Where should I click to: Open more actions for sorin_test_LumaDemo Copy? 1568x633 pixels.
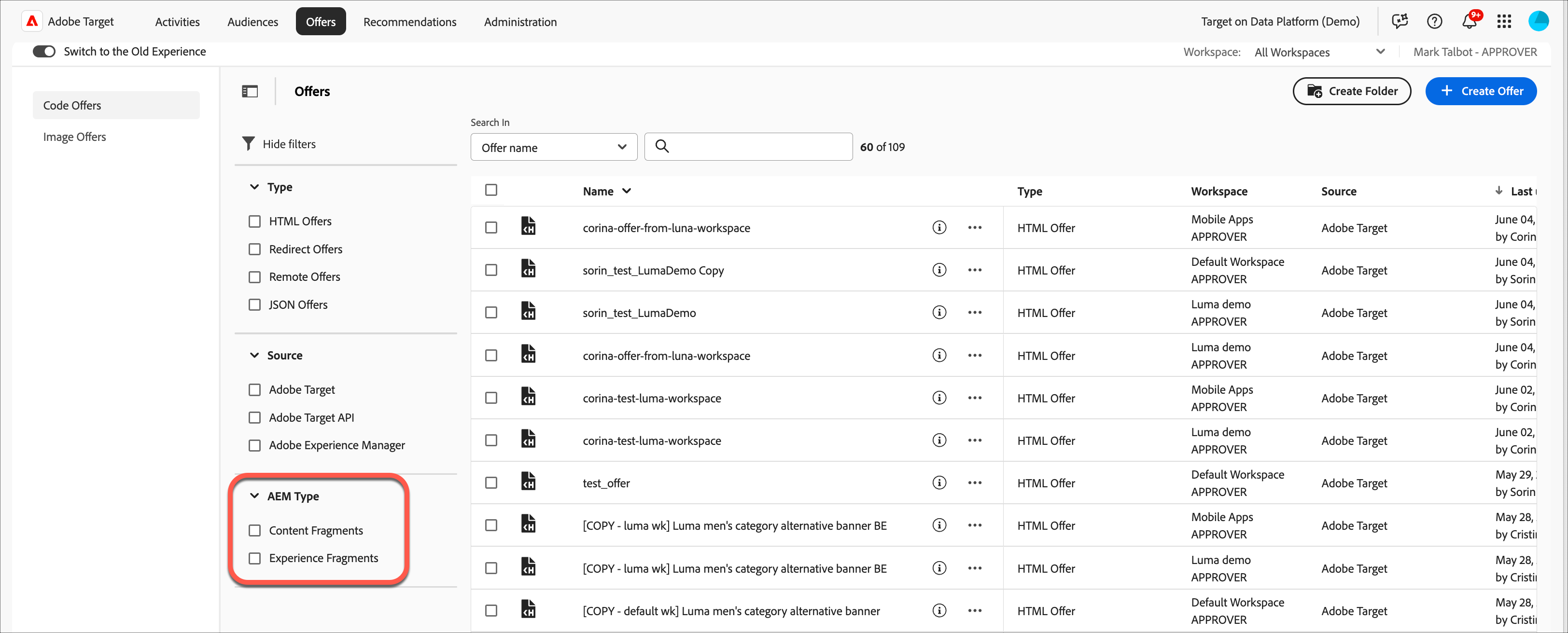click(974, 270)
